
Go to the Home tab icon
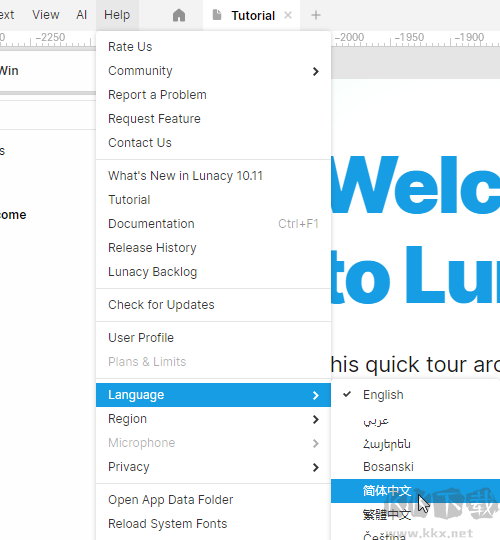179,15
